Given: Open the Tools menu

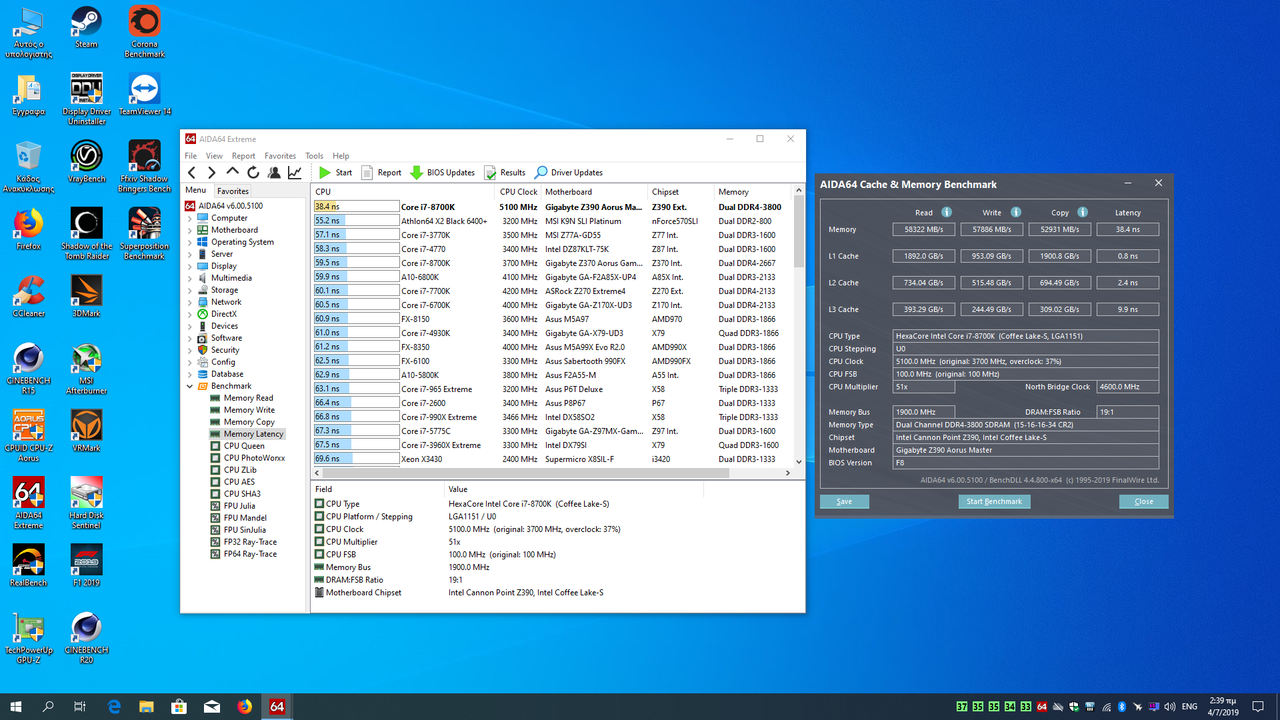Looking at the screenshot, I should 314,156.
